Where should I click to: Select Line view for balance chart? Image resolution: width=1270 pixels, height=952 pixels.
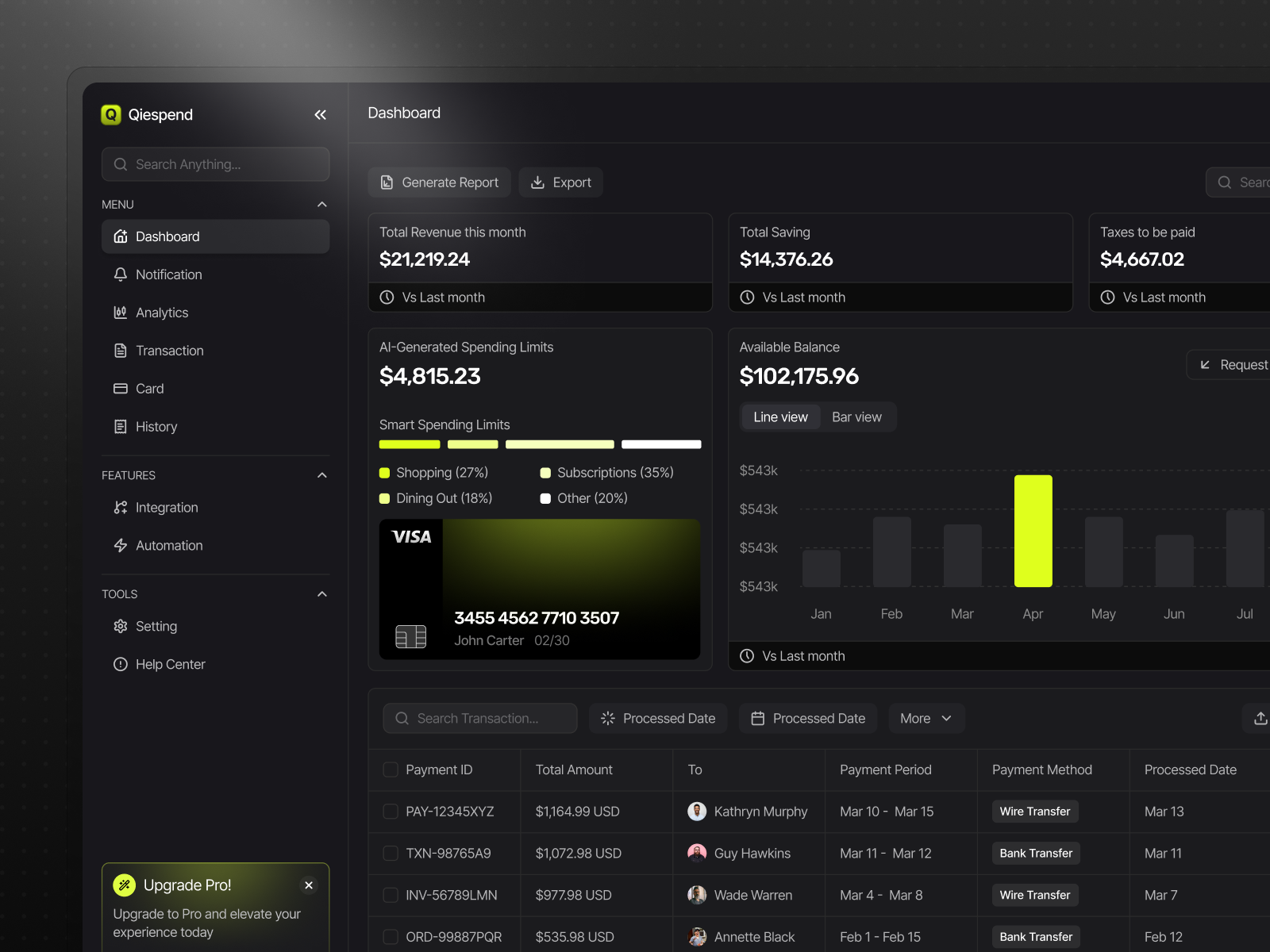[780, 416]
